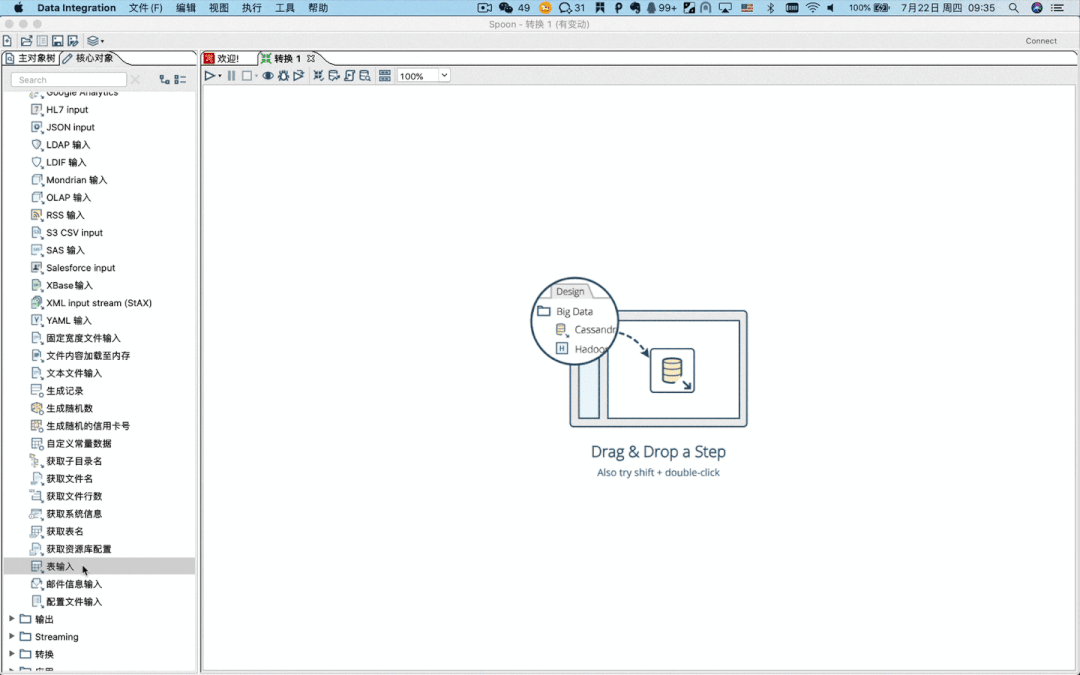Image resolution: width=1080 pixels, height=675 pixels.
Task: Click the verify transformation icon
Action: 318,76
